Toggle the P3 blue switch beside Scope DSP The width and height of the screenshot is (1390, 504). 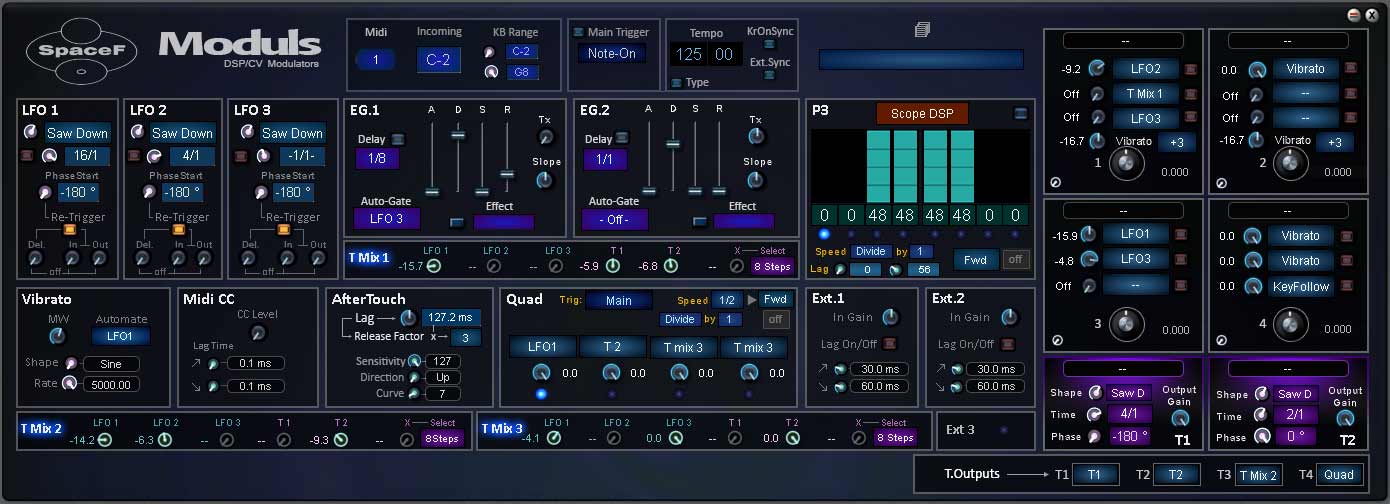1020,113
